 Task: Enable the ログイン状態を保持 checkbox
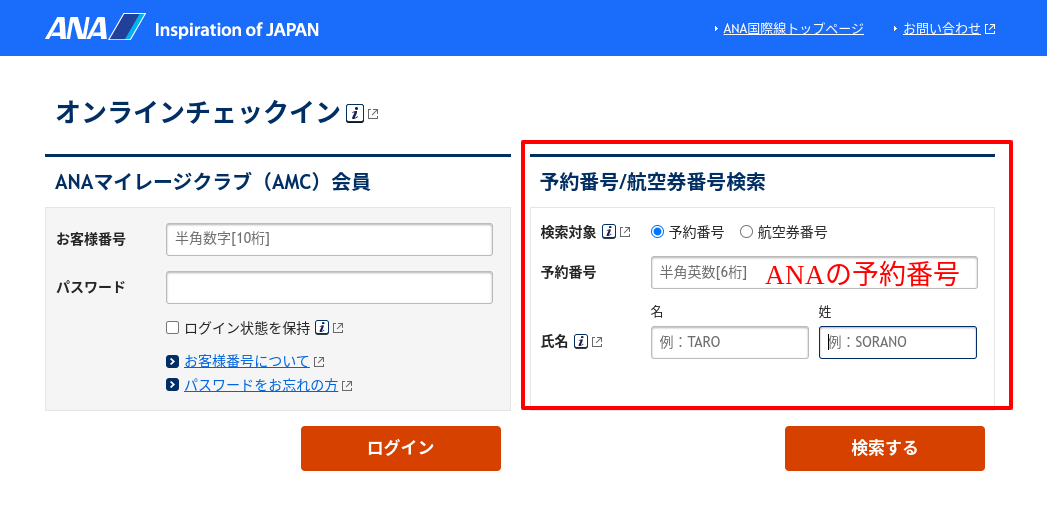pyautogui.click(x=172, y=327)
